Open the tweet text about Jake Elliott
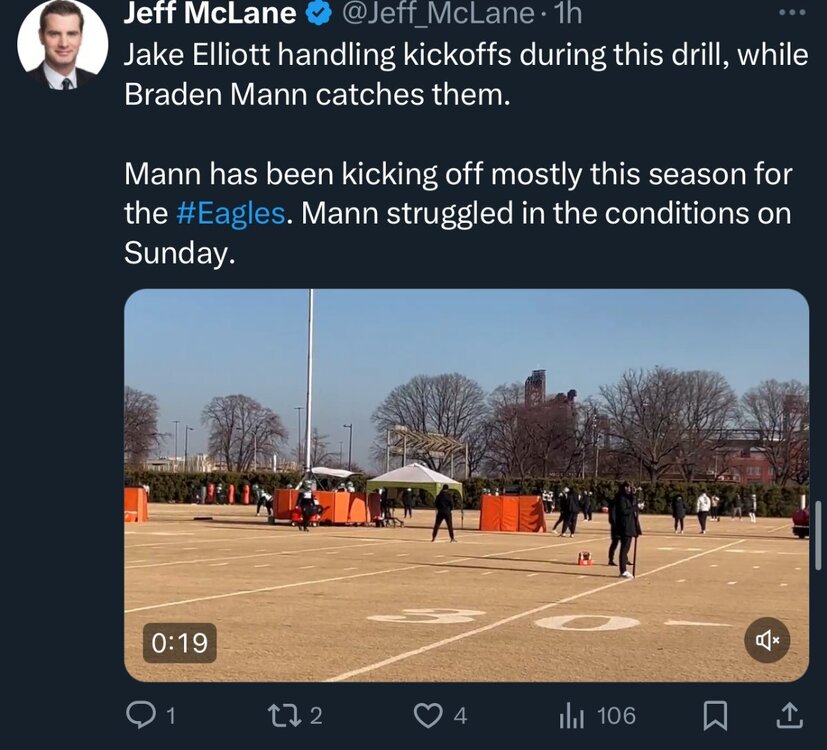Screen dimensions: 827x750 (466, 74)
